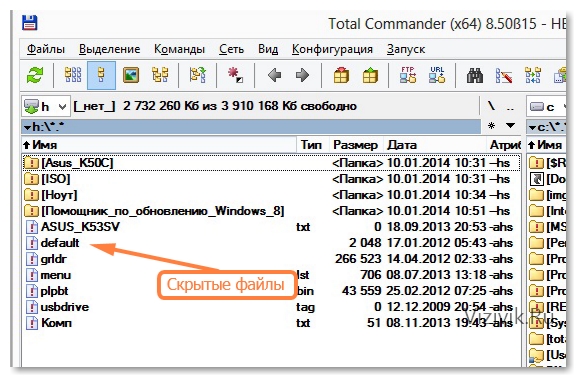Image resolution: width=576 pixels, height=377 pixels.
Task: Select the hidden file default
Action: click(x=60, y=243)
